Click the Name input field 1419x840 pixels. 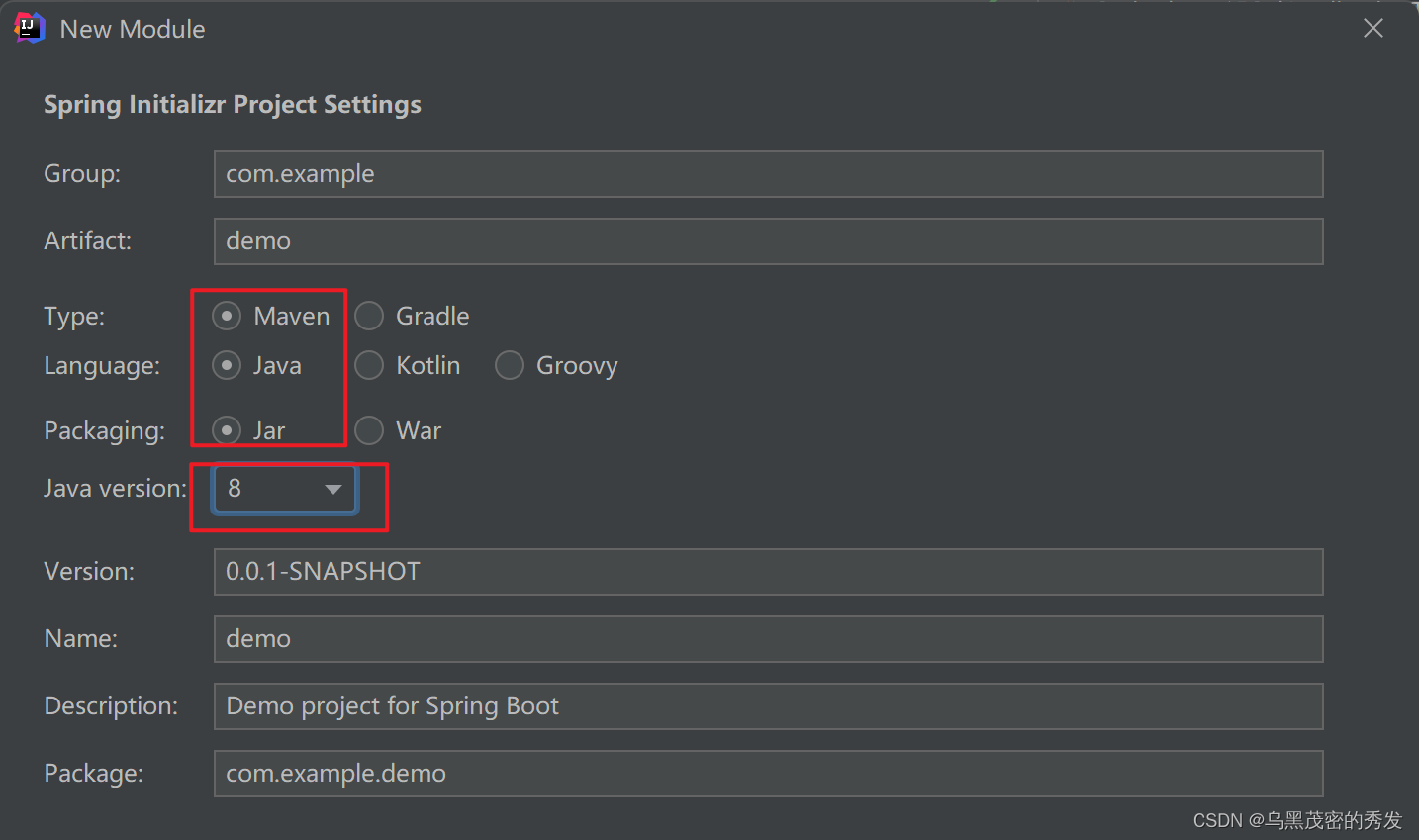[x=768, y=639]
